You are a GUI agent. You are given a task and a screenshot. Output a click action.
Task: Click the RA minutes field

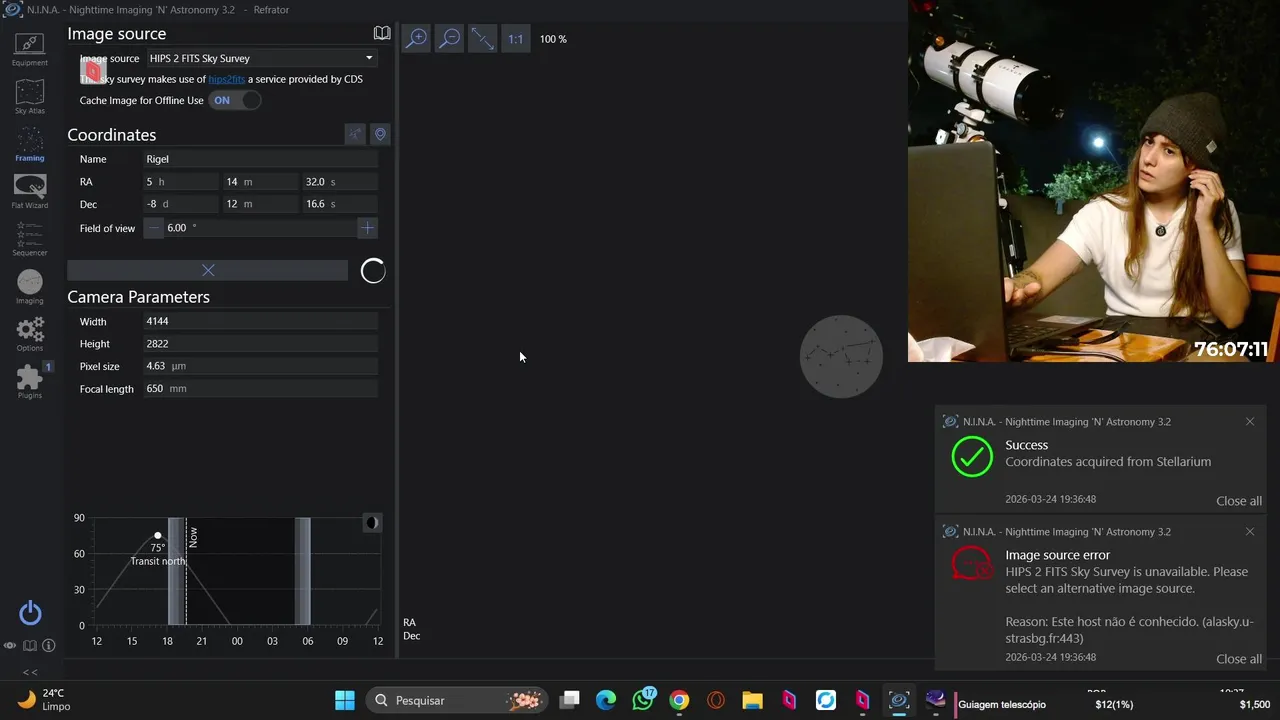(x=260, y=182)
